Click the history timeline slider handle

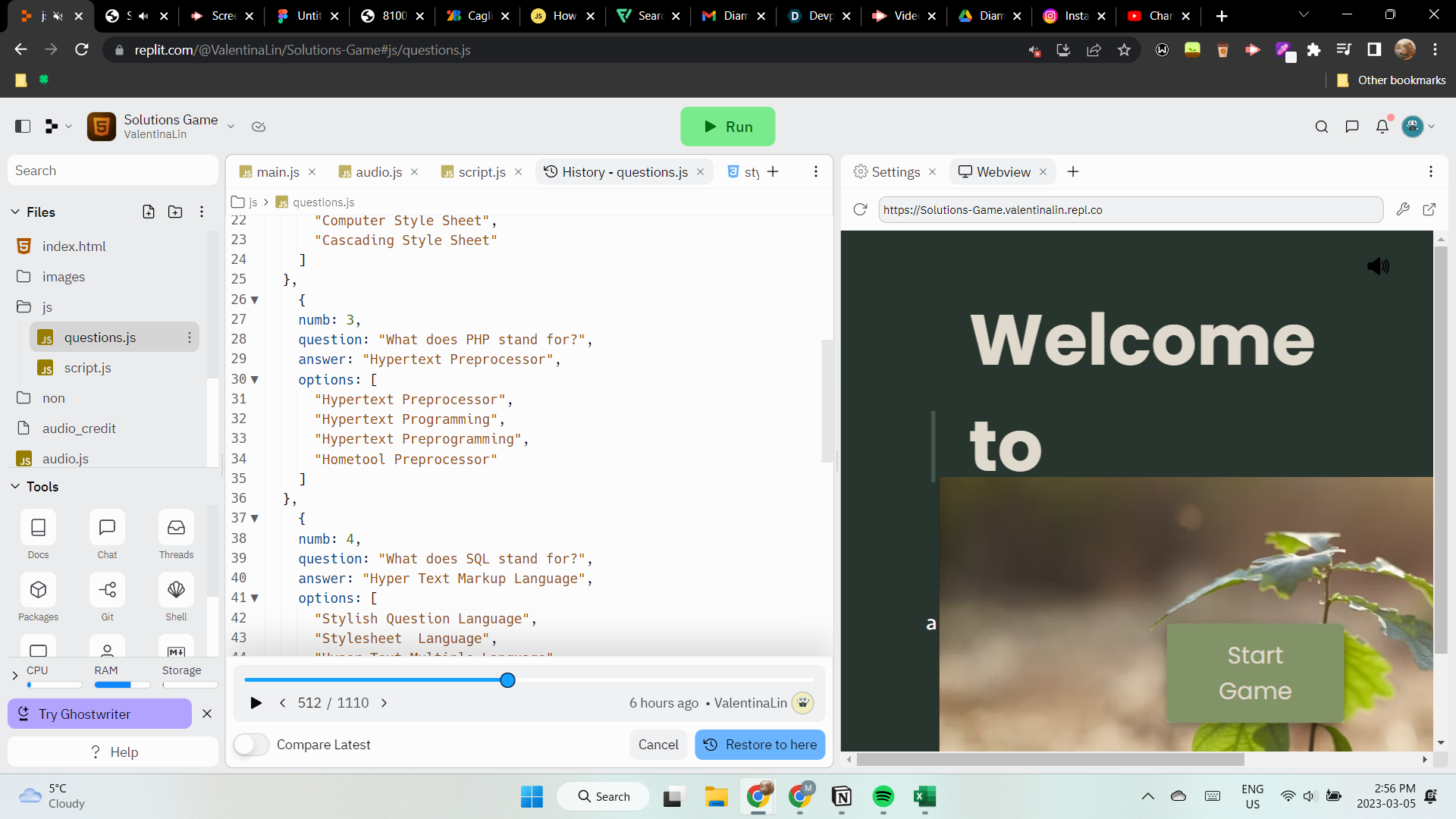coord(508,680)
